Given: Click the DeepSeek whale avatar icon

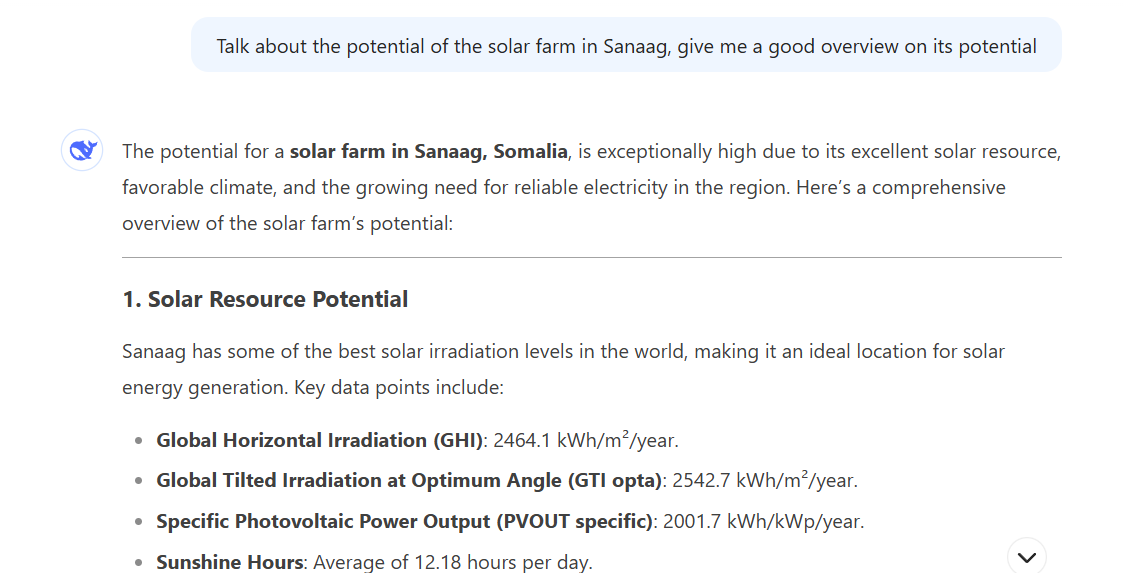Looking at the screenshot, I should 82,151.
